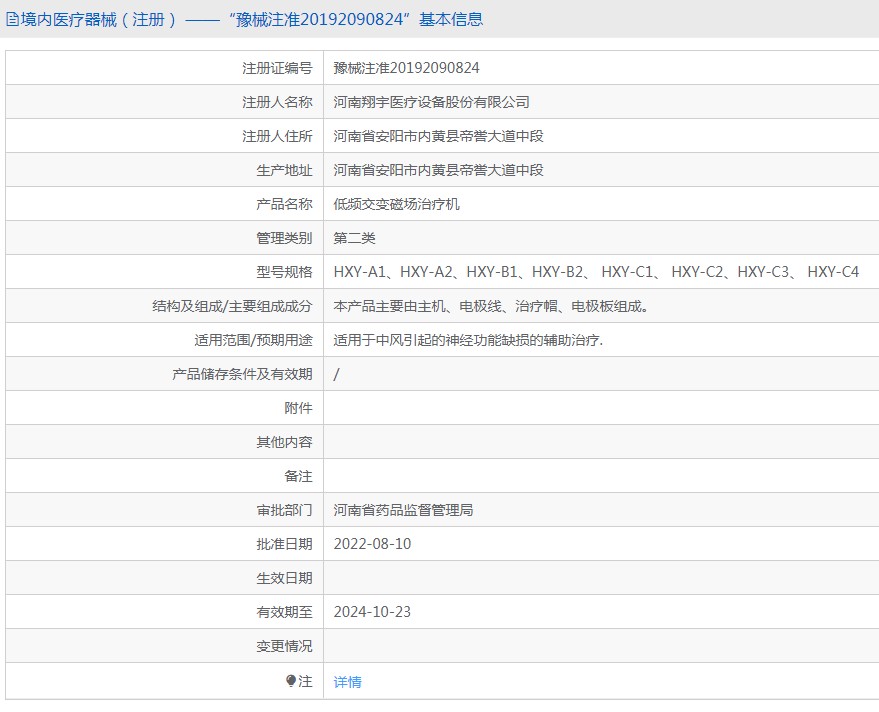Click the document icon in the page header

12,20
